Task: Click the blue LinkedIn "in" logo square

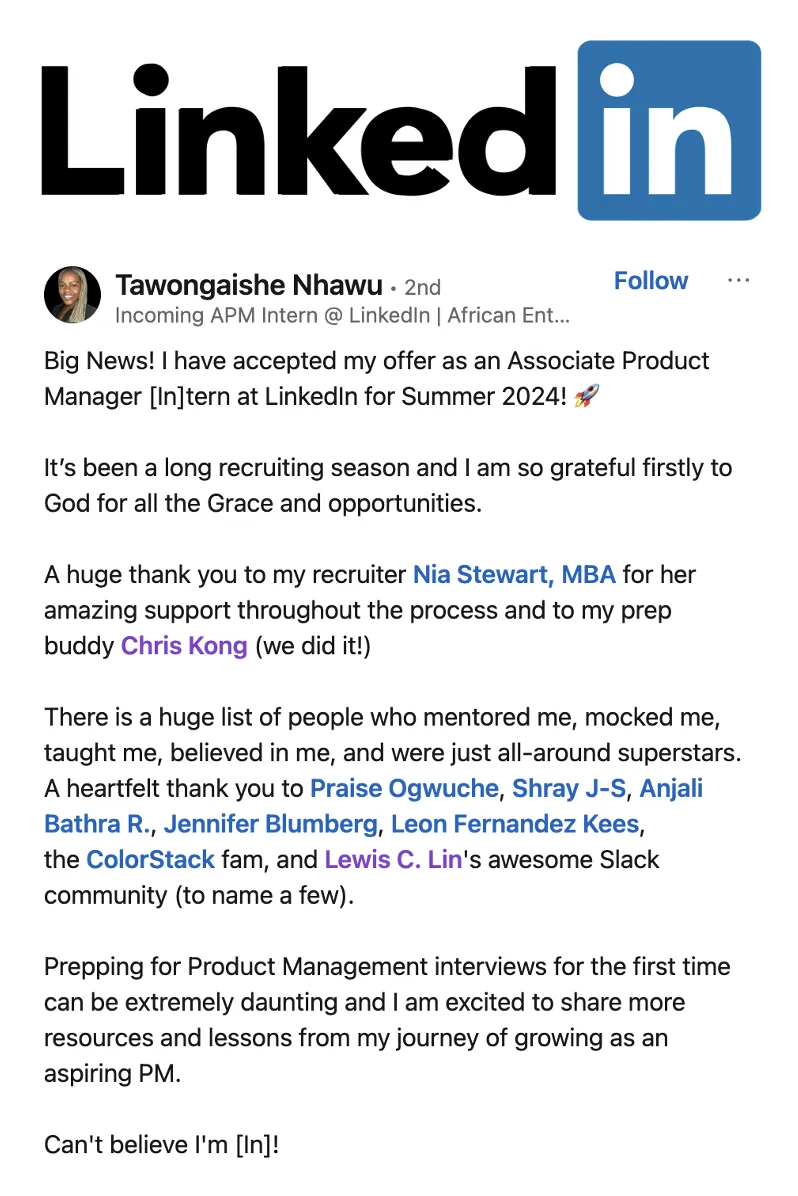Action: pyautogui.click(x=669, y=130)
